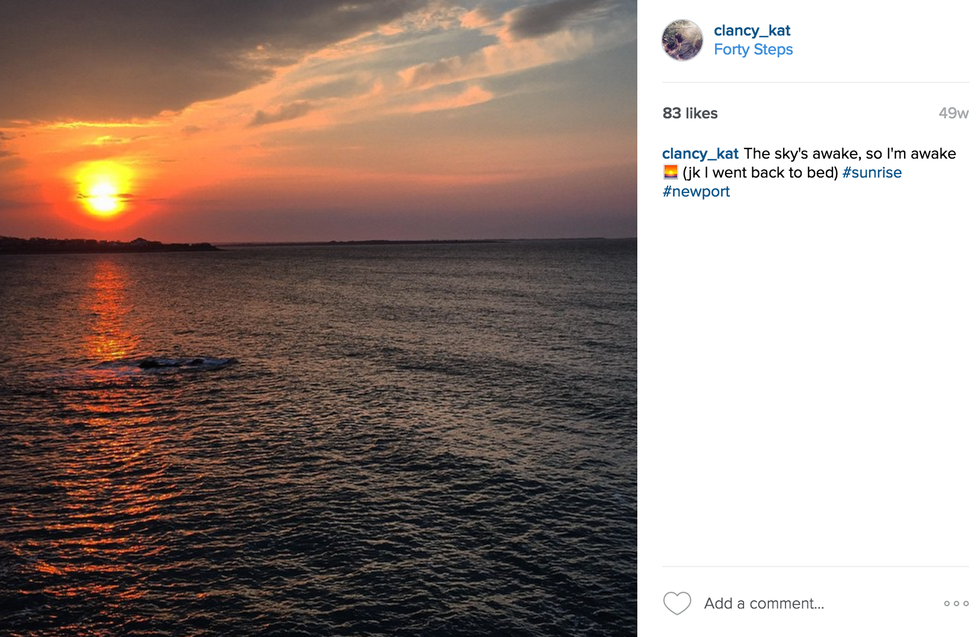The image size is (980, 637).
Task: Open the Forty Steps location link
Action: click(x=753, y=49)
